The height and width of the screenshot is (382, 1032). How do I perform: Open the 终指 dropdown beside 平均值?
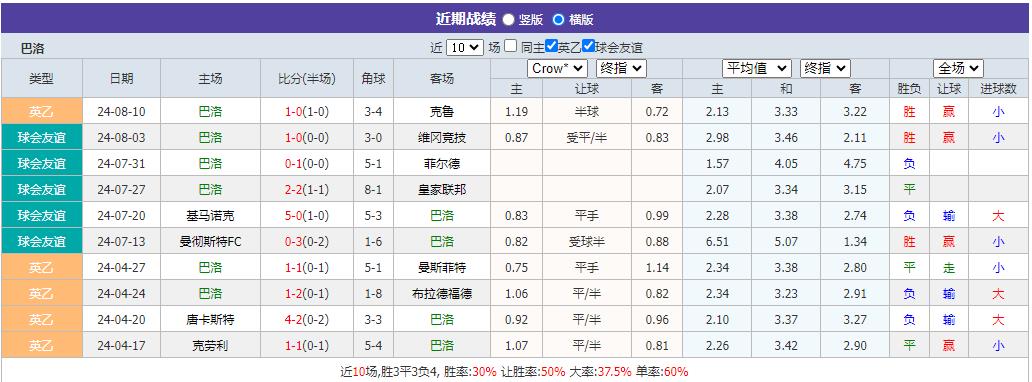[x=825, y=68]
